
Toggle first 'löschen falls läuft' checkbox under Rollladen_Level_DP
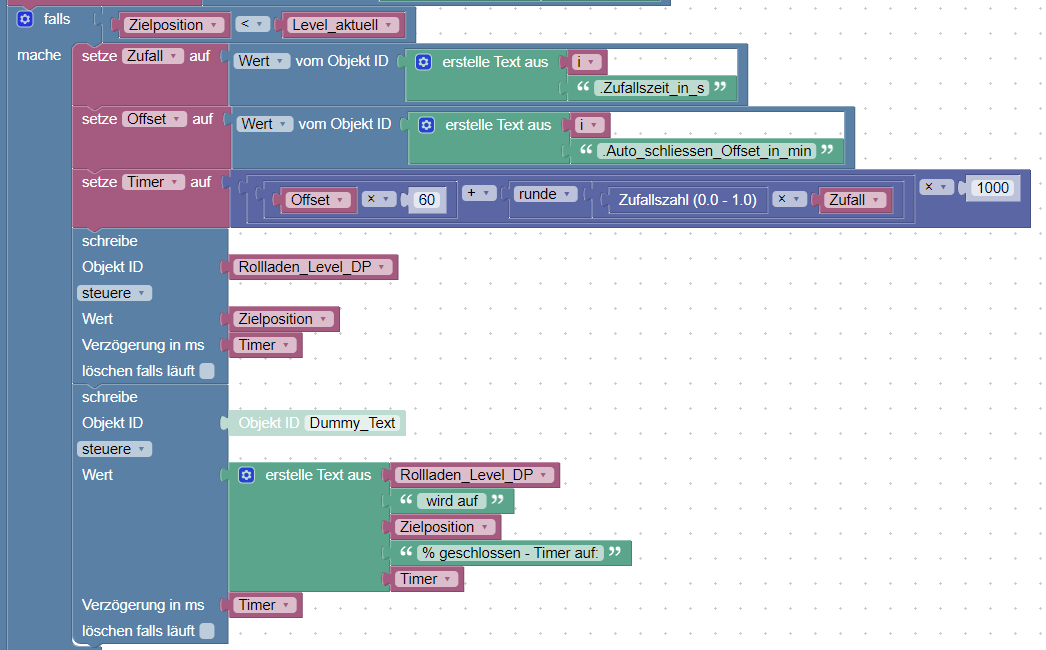(207, 371)
